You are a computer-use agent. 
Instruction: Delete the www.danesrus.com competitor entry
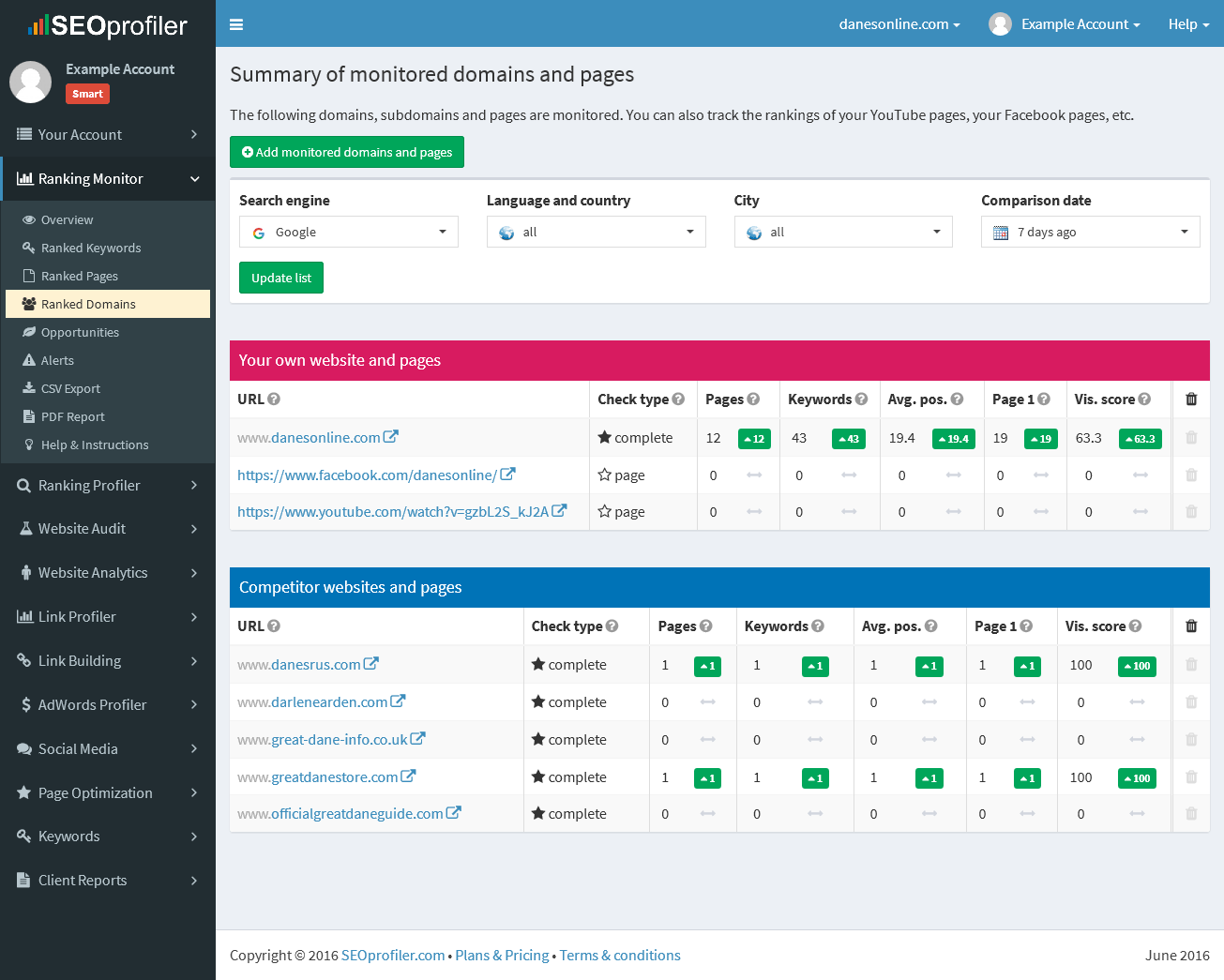pos(1191,665)
